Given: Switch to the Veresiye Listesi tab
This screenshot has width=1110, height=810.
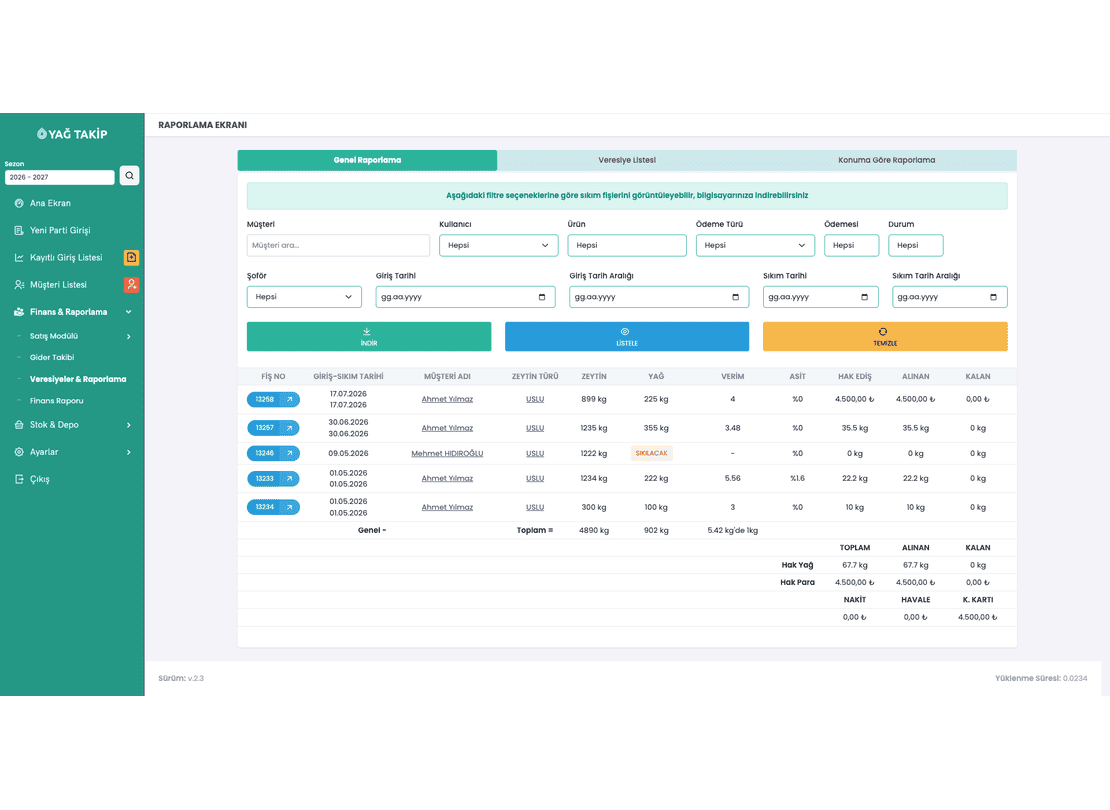Looking at the screenshot, I should coord(627,160).
